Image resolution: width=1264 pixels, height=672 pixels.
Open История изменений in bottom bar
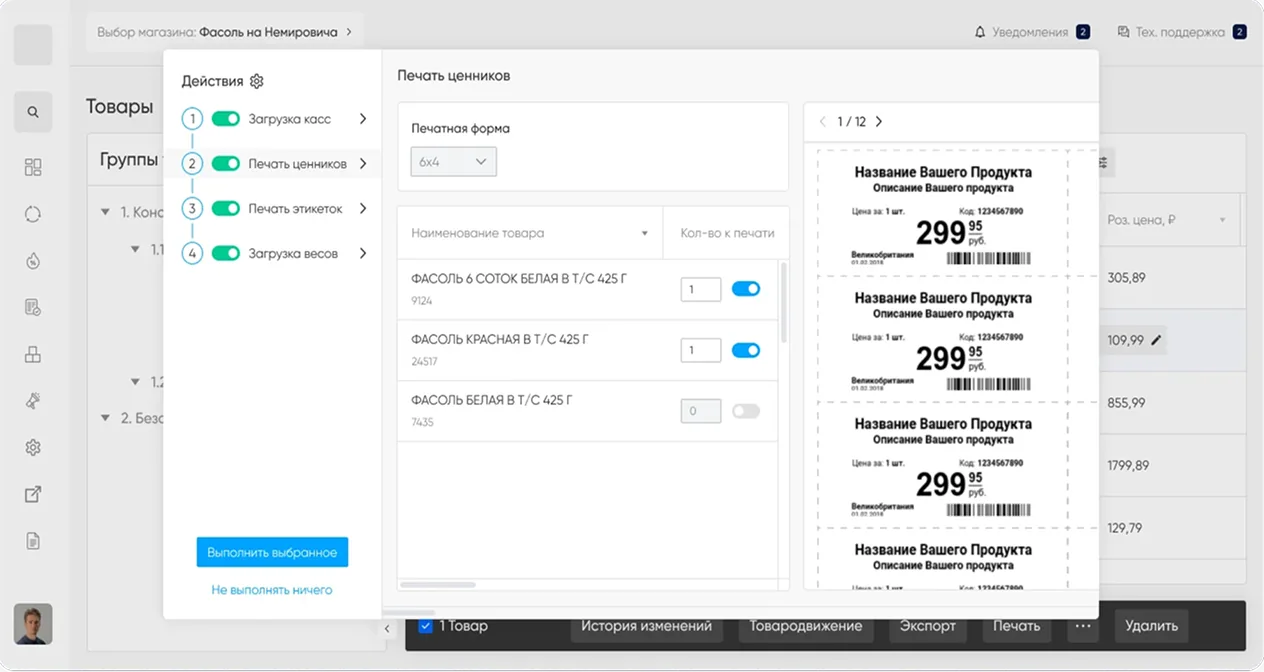[647, 626]
